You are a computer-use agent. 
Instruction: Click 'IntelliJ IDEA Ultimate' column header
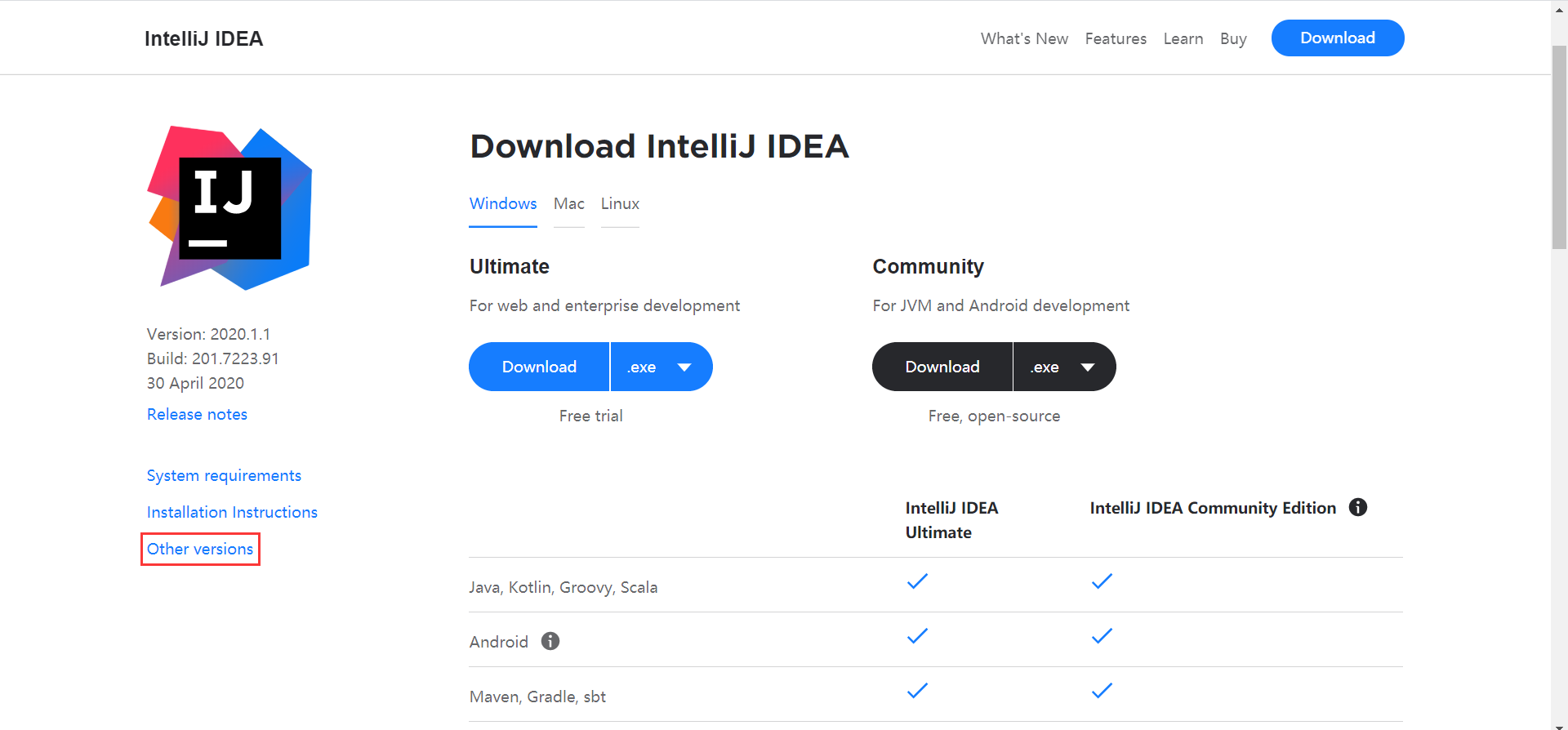pyautogui.click(x=951, y=520)
